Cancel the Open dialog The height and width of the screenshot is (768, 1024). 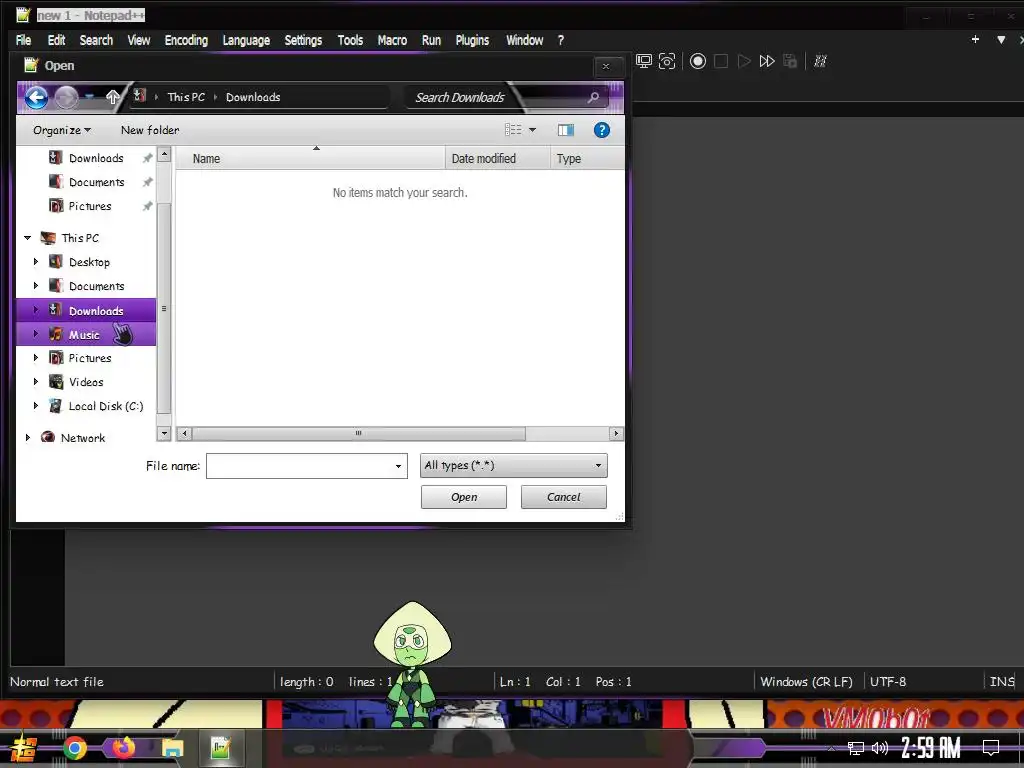pyautogui.click(x=564, y=497)
